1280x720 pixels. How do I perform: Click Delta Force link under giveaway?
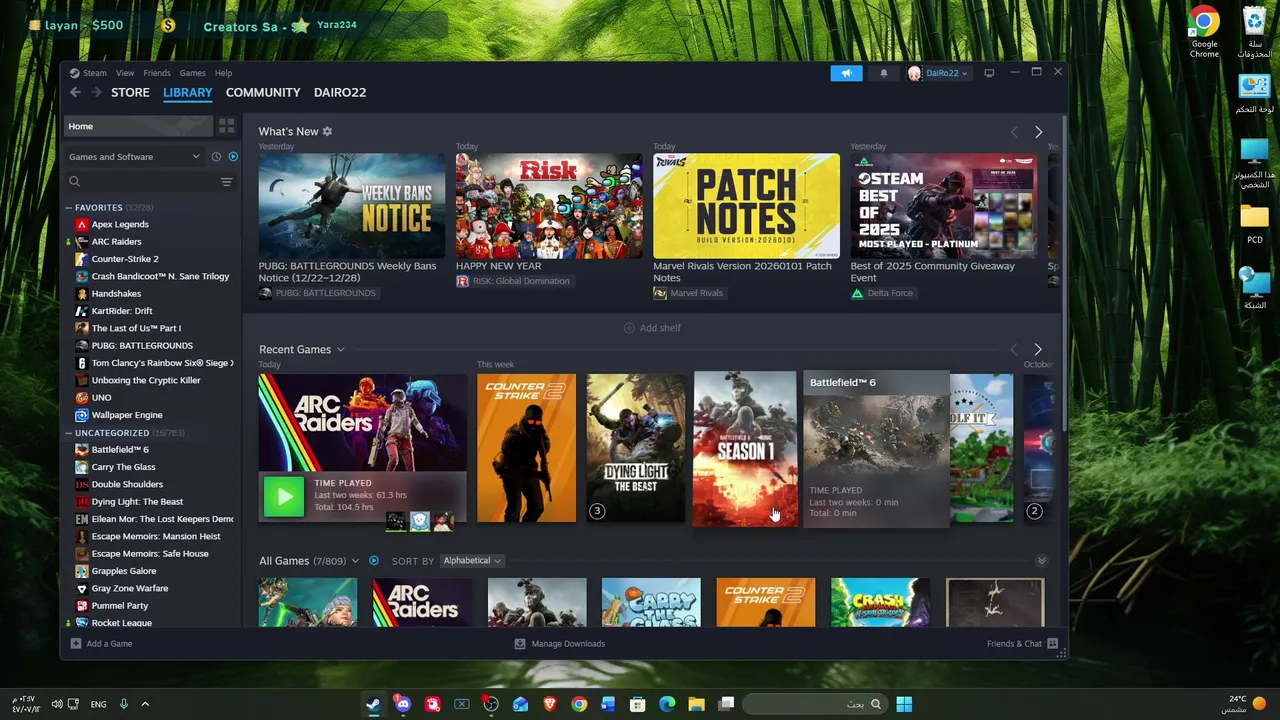890,293
